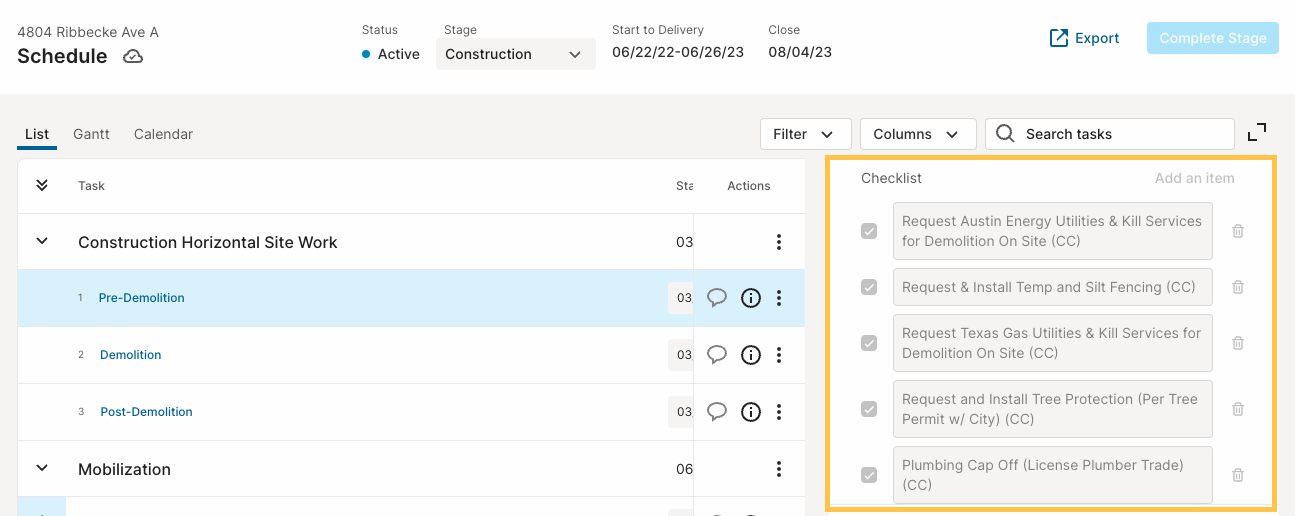The image size is (1295, 516).
Task: Click the Task column header
Action: [91, 186]
